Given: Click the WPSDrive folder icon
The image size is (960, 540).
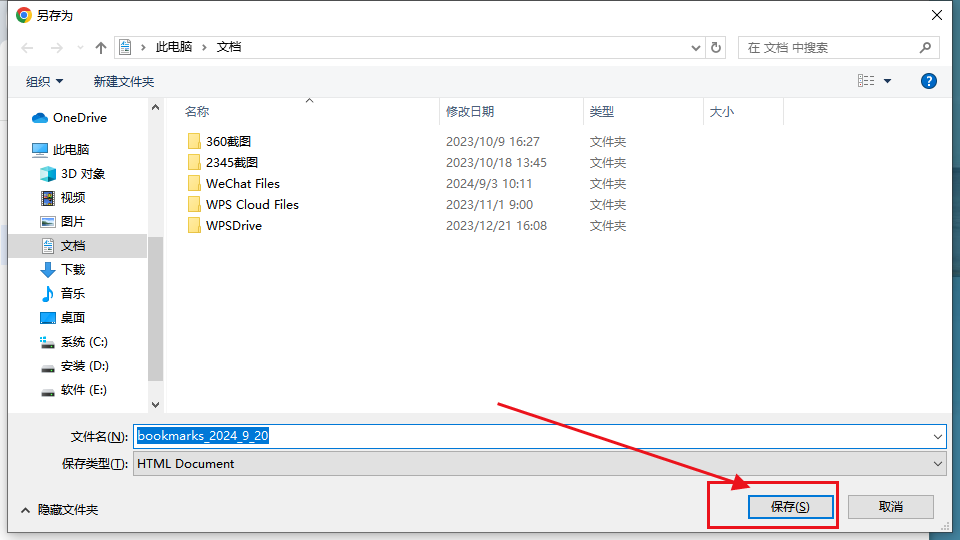Looking at the screenshot, I should coord(194,225).
